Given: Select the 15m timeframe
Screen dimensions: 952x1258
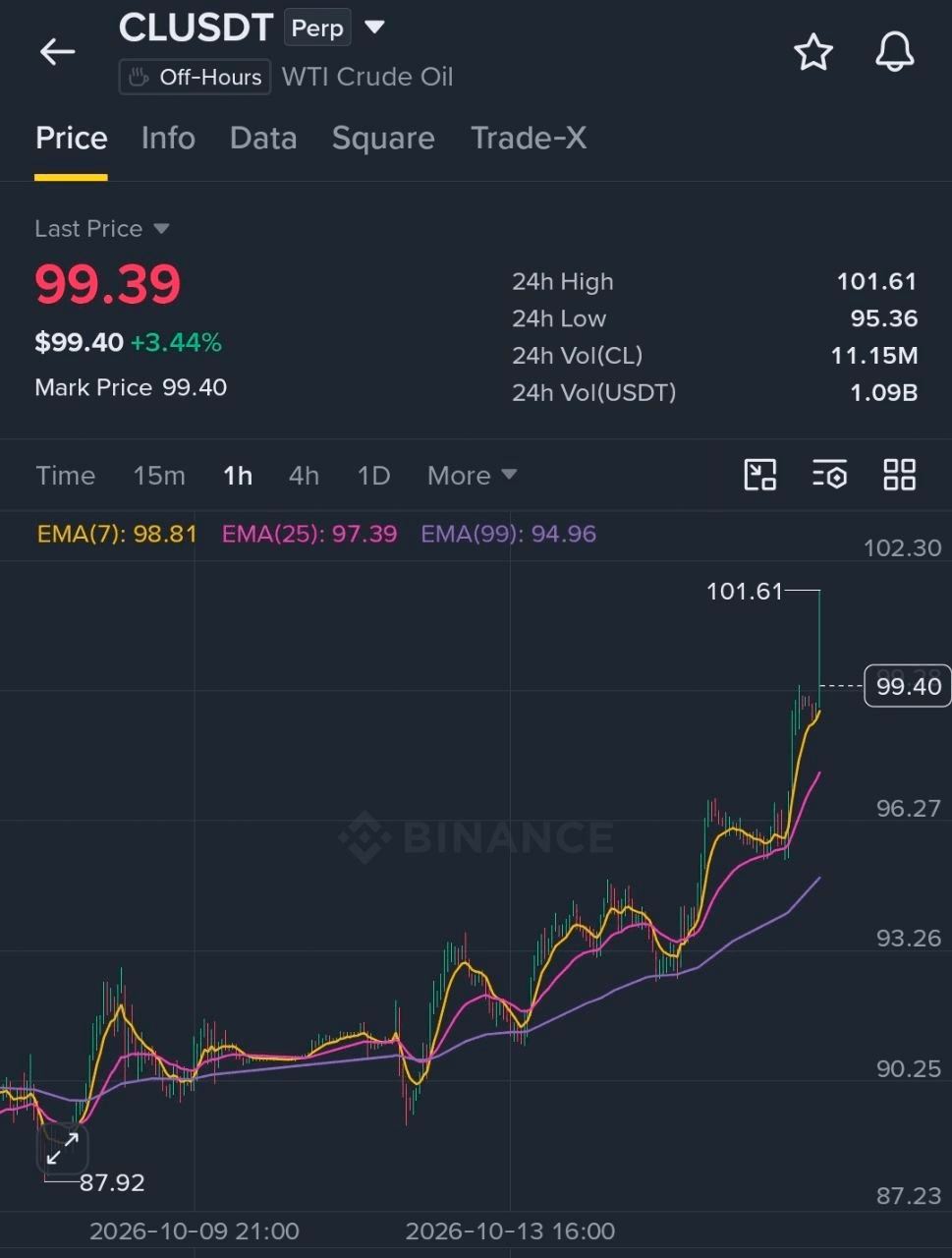Looking at the screenshot, I should [x=159, y=476].
